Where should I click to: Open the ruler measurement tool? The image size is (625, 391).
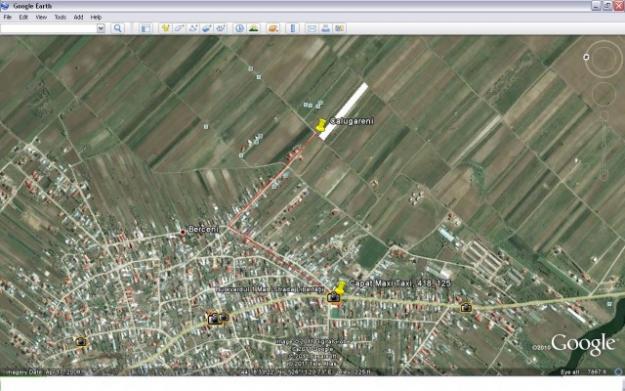(x=293, y=28)
